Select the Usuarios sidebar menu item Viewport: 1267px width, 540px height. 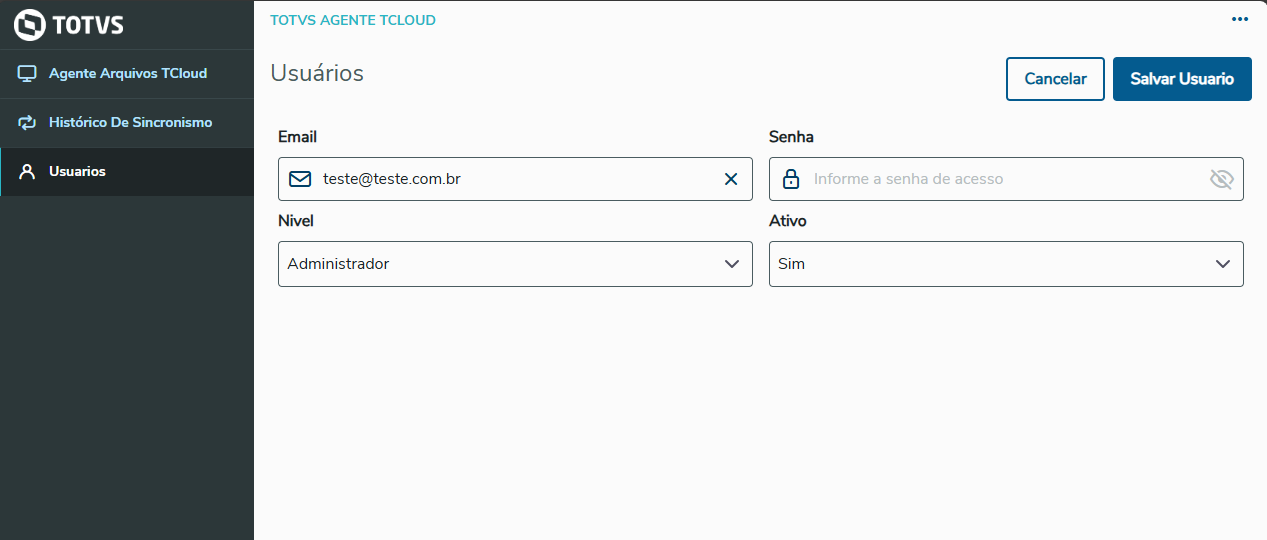[x=77, y=172]
